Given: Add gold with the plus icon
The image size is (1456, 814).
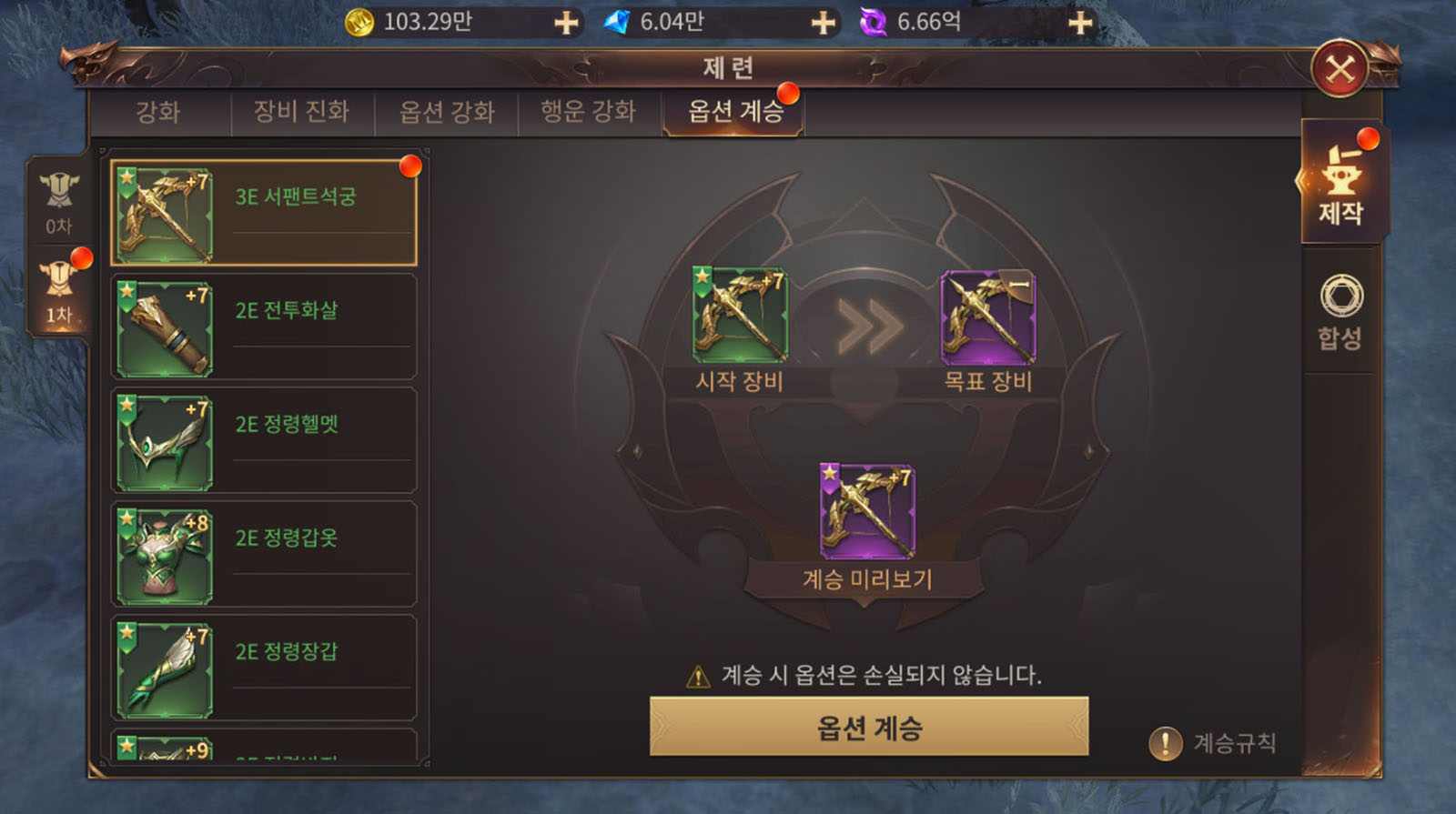Looking at the screenshot, I should (x=566, y=23).
